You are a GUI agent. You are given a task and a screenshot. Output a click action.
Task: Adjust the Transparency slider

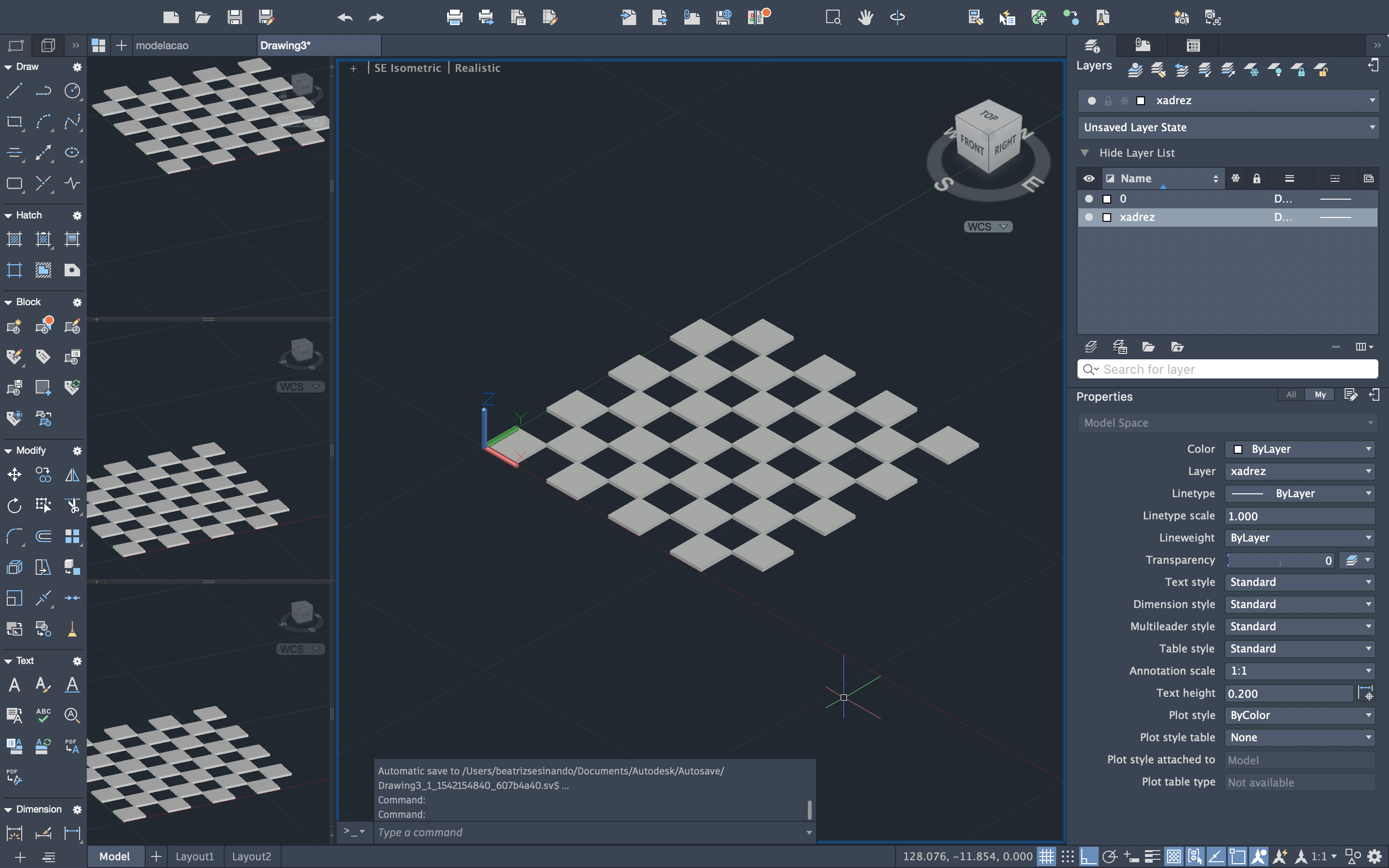1280,560
